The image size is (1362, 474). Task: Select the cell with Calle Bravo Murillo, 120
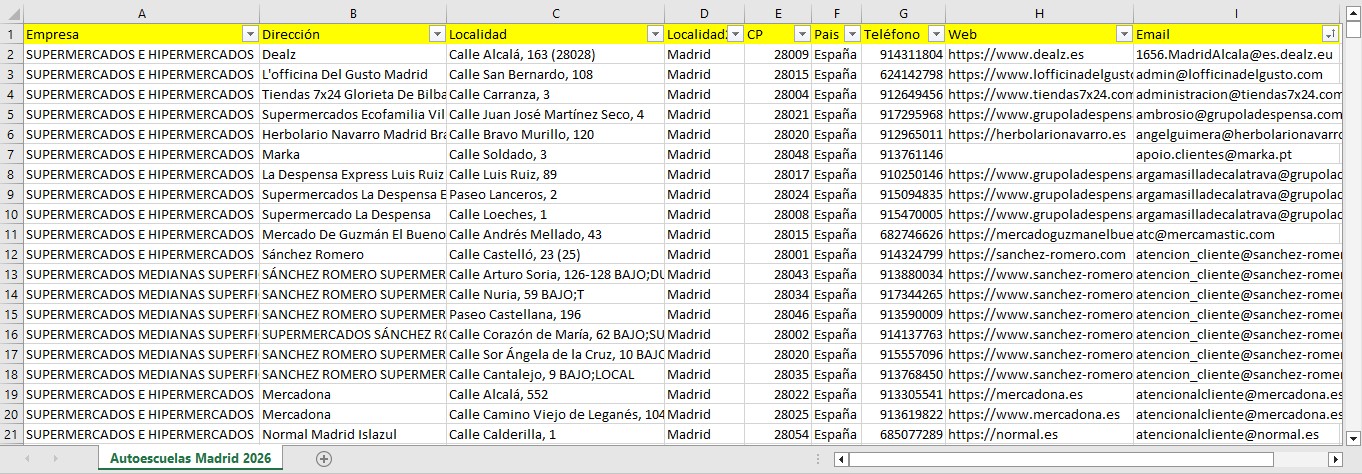coord(555,134)
